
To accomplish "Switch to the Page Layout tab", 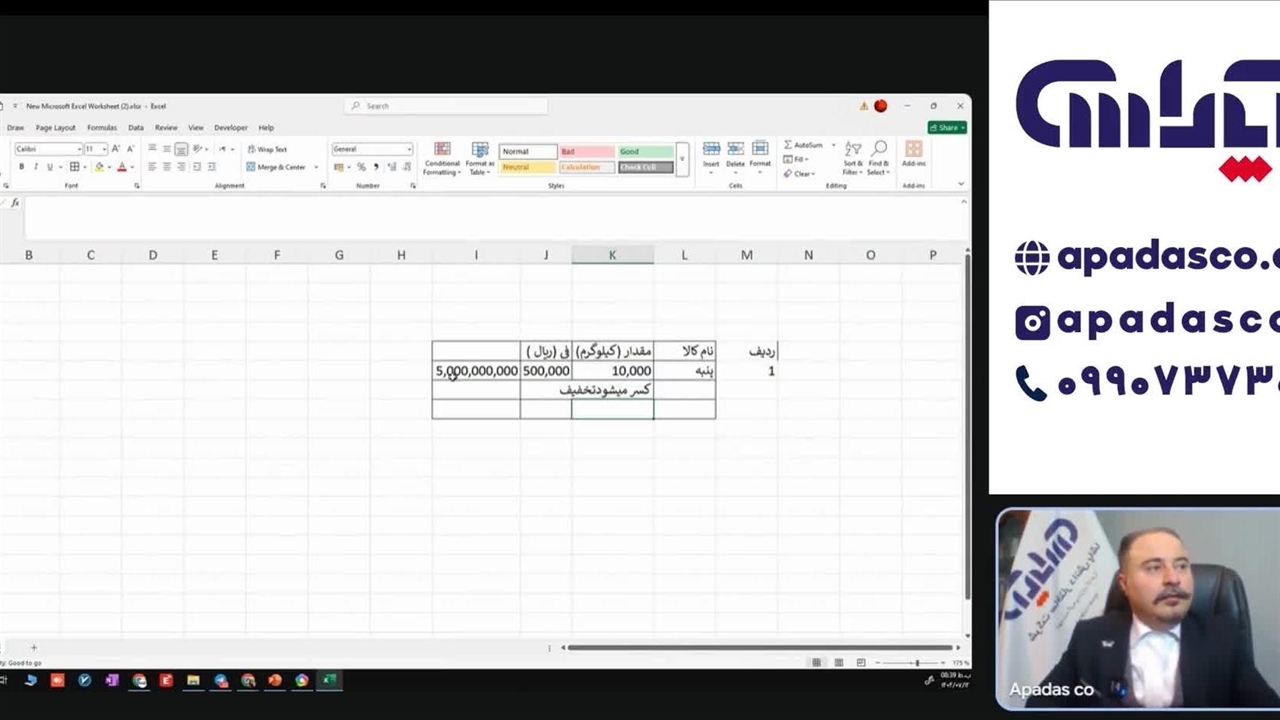I will coord(55,128).
